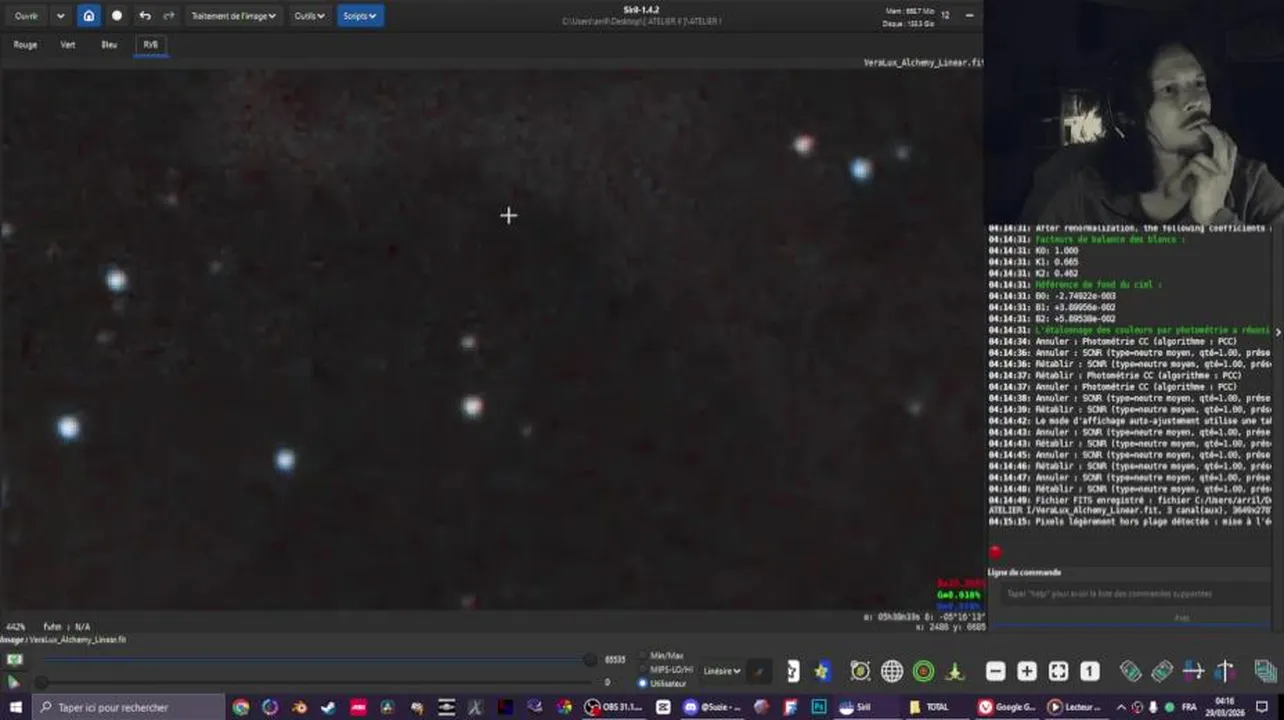
Task: Open Steam from the taskbar
Action: click(x=328, y=707)
